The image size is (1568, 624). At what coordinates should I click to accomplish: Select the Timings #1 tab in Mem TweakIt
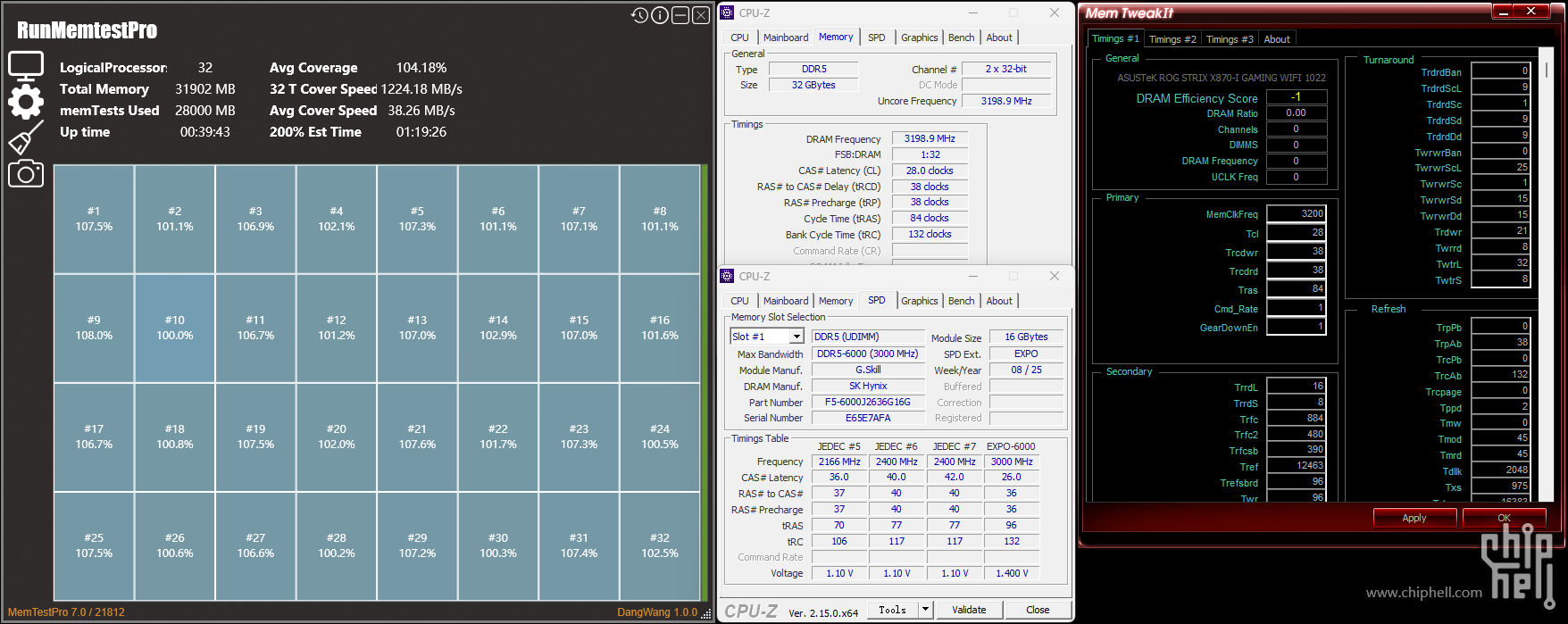point(1115,38)
